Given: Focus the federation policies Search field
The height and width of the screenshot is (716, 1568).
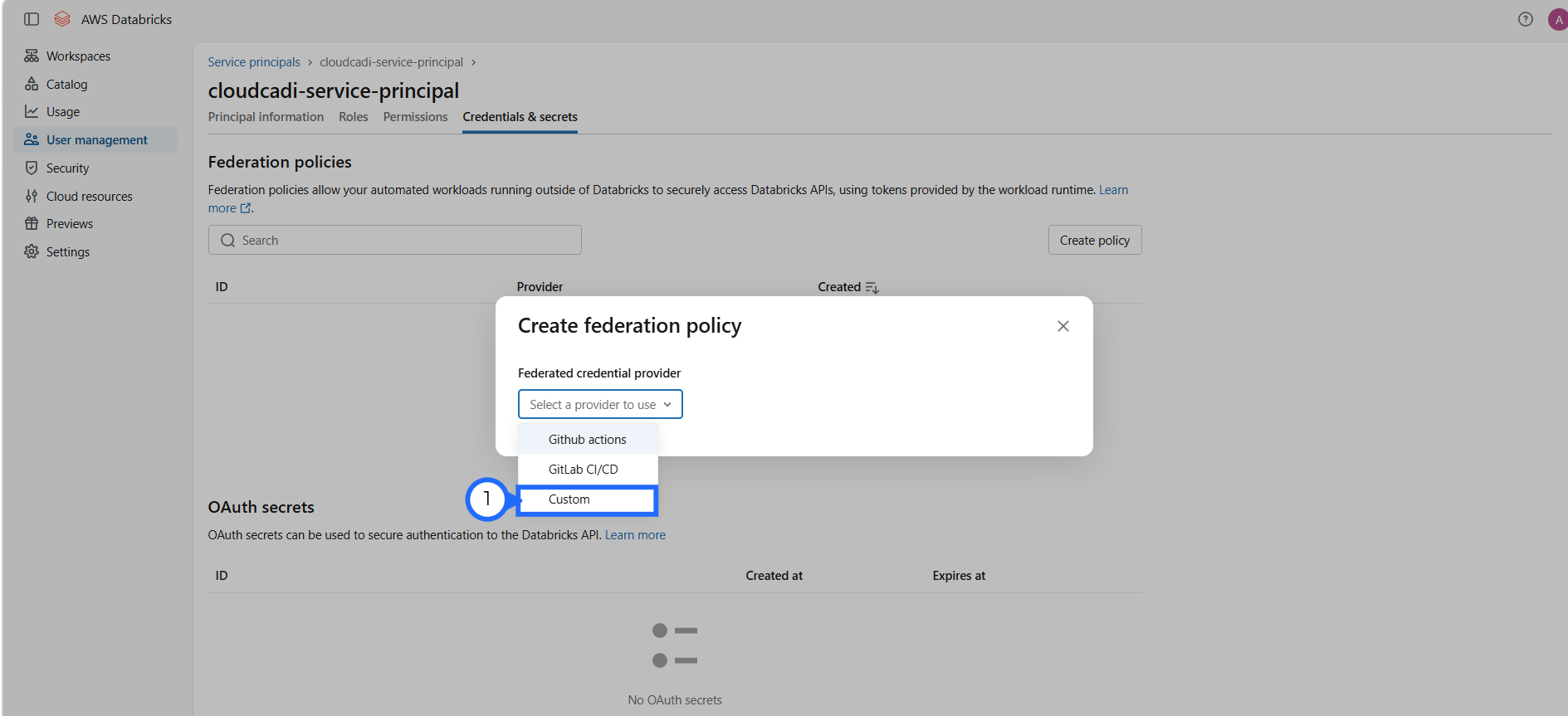Looking at the screenshot, I should (x=395, y=240).
